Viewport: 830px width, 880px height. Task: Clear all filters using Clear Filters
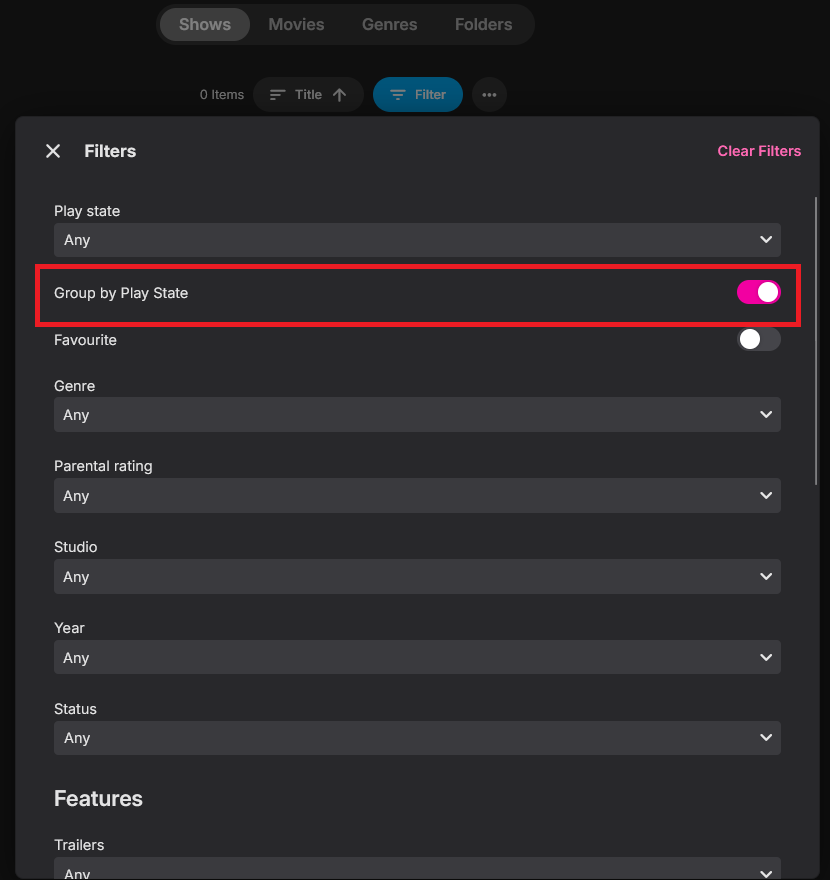(759, 151)
